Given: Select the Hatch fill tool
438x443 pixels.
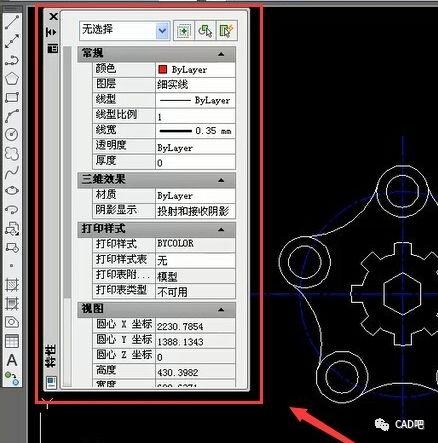Looking at the screenshot, I should point(12,285).
